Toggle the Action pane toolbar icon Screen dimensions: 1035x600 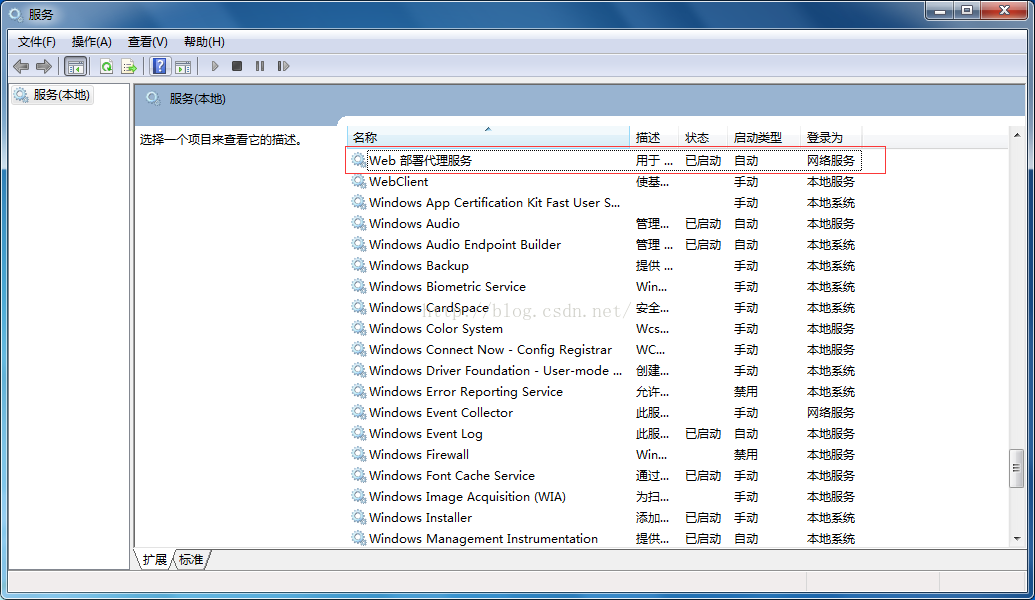(x=183, y=66)
